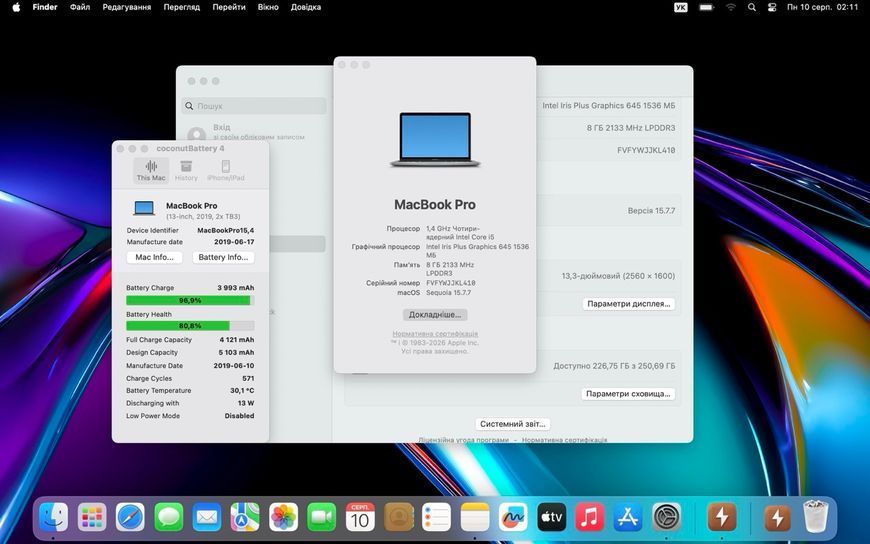
Task: Click the Design Capacity value 5 103 mAh
Action: click(x=236, y=352)
